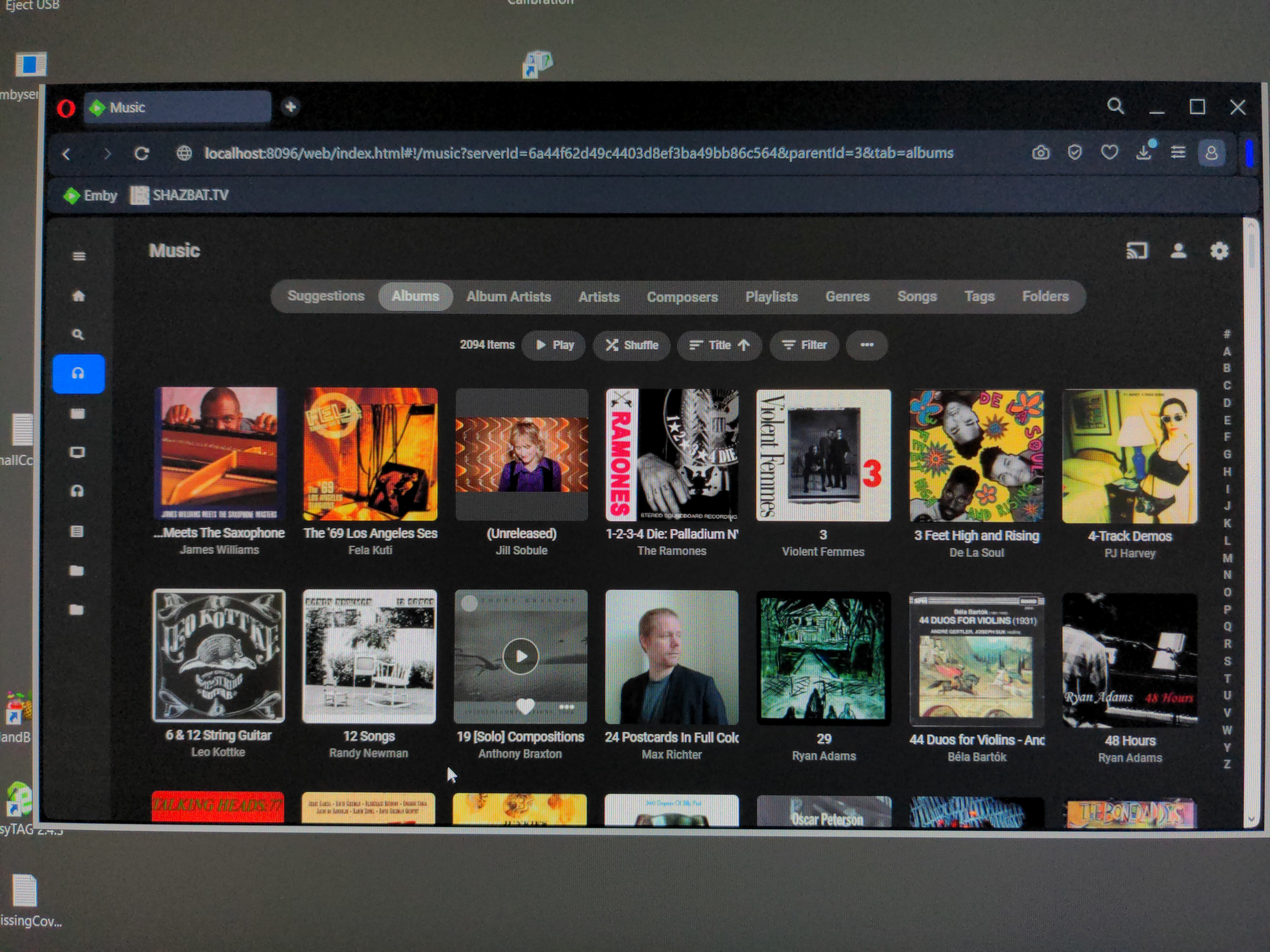
Task: Switch to the Suggestions tab
Action: pos(326,296)
